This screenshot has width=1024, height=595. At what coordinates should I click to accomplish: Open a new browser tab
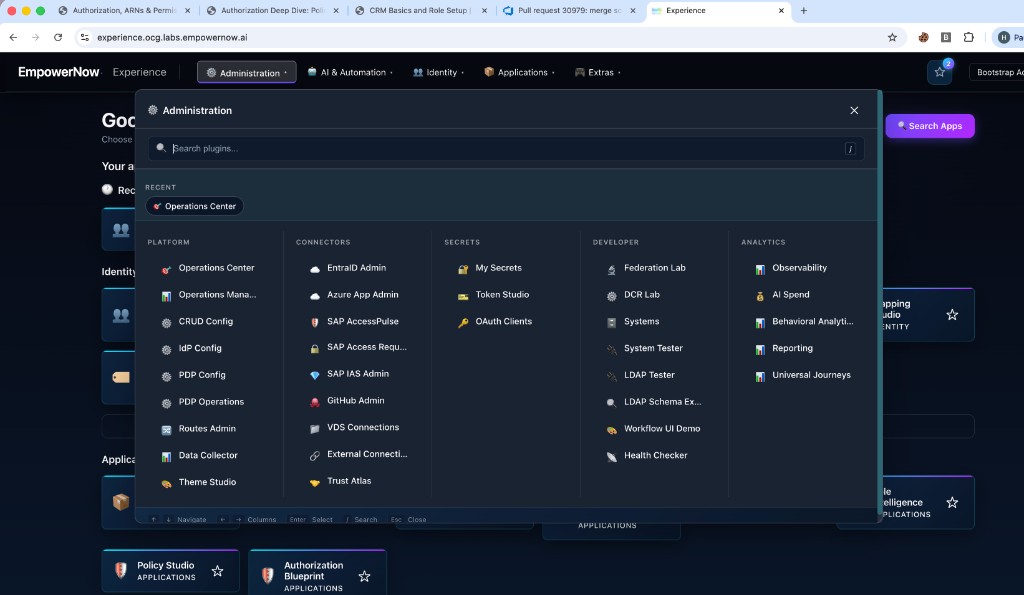[804, 10]
